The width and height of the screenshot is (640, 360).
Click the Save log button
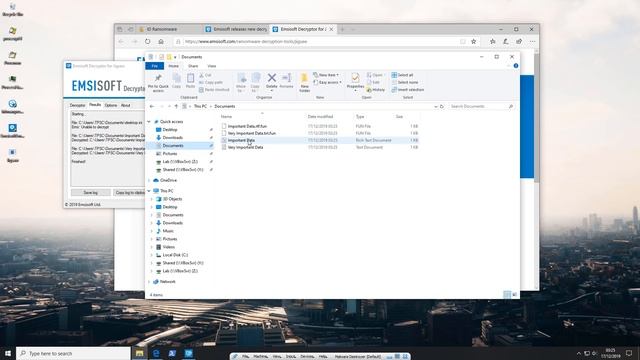[x=91, y=193]
